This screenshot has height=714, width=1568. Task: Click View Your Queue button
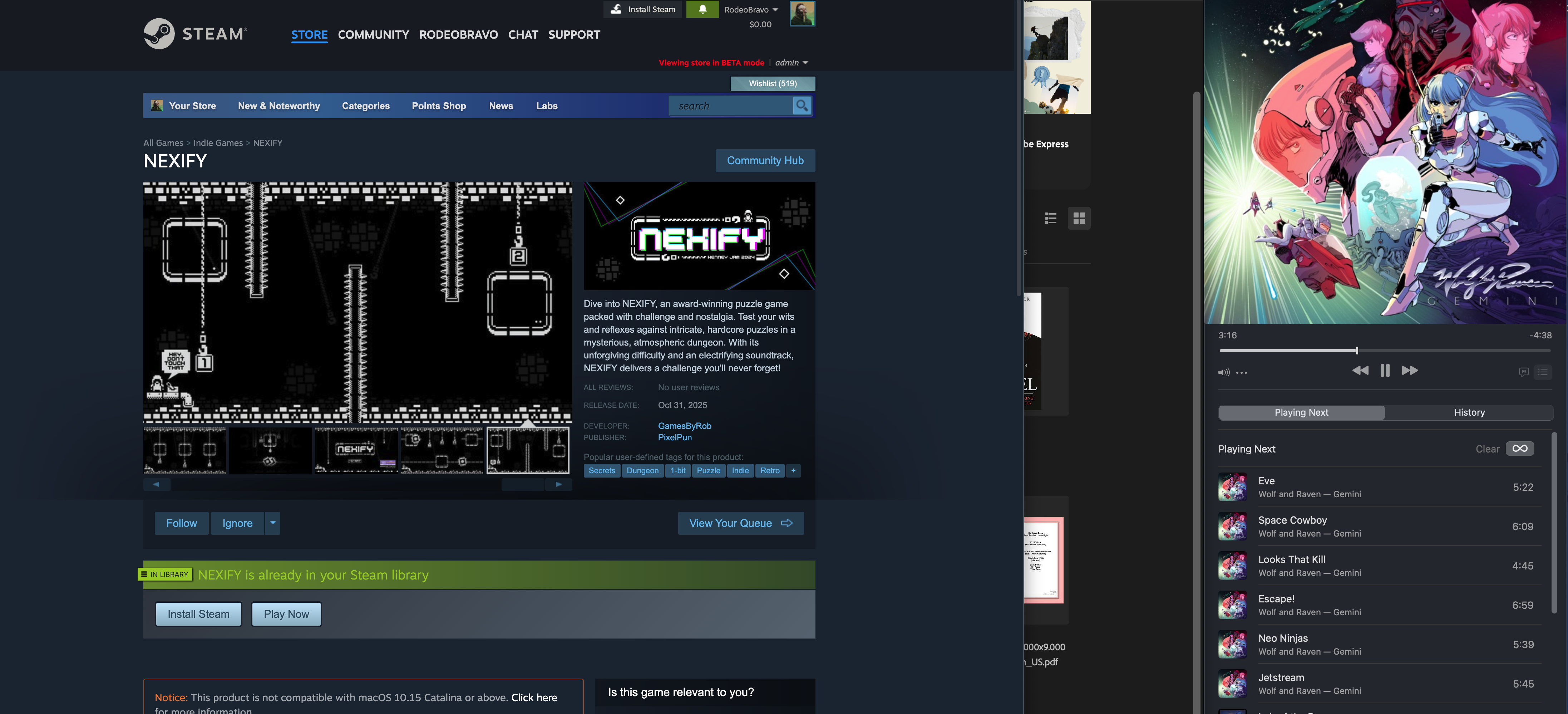(741, 523)
